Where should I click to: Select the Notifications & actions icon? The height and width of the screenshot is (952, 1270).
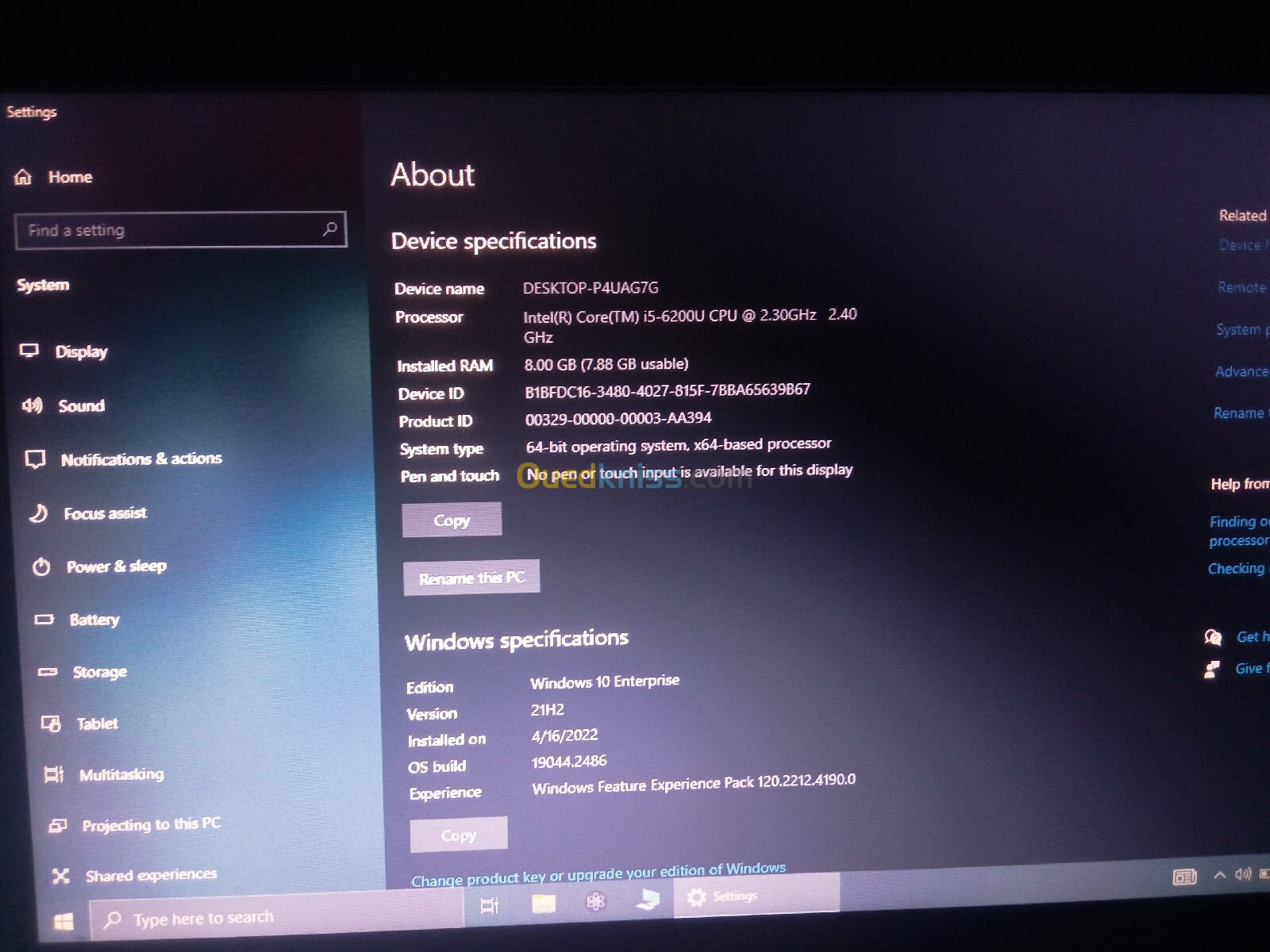pyautogui.click(x=35, y=459)
